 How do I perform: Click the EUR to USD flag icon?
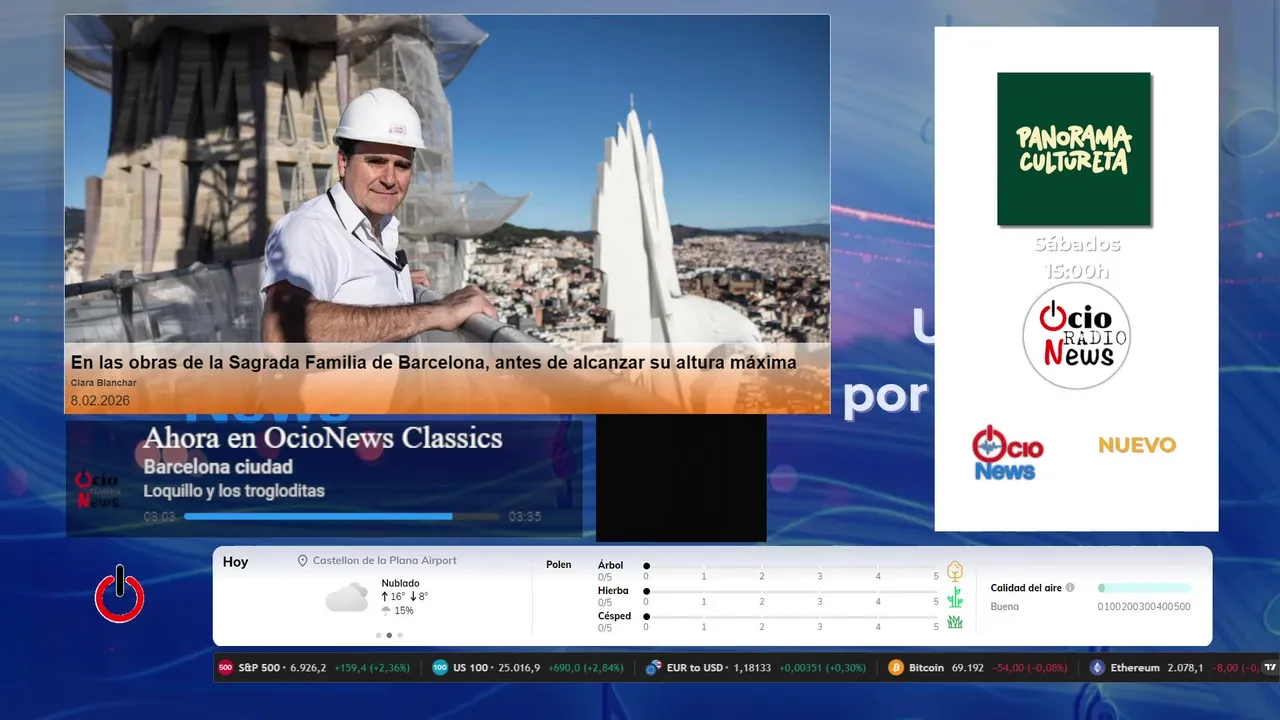point(653,668)
